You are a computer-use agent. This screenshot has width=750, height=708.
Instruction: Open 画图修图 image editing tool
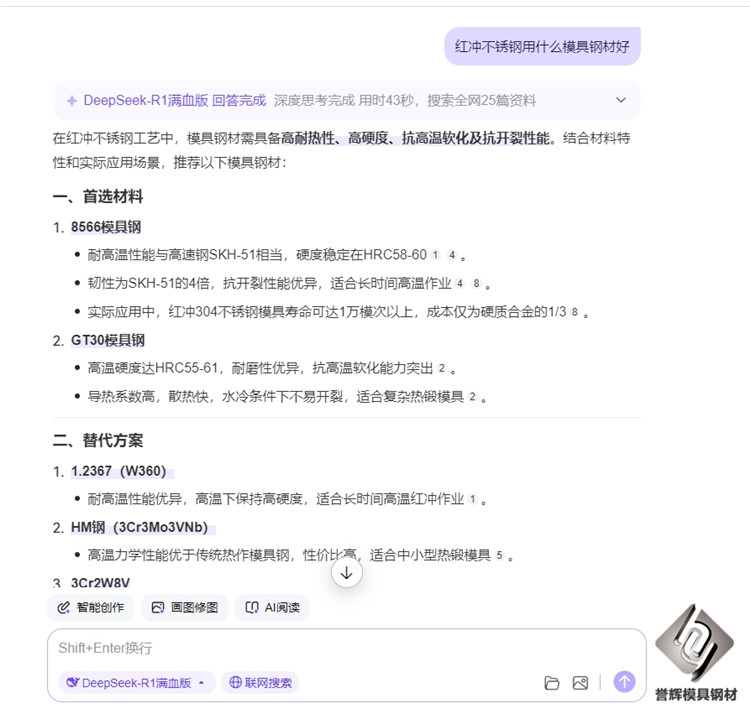click(185, 607)
